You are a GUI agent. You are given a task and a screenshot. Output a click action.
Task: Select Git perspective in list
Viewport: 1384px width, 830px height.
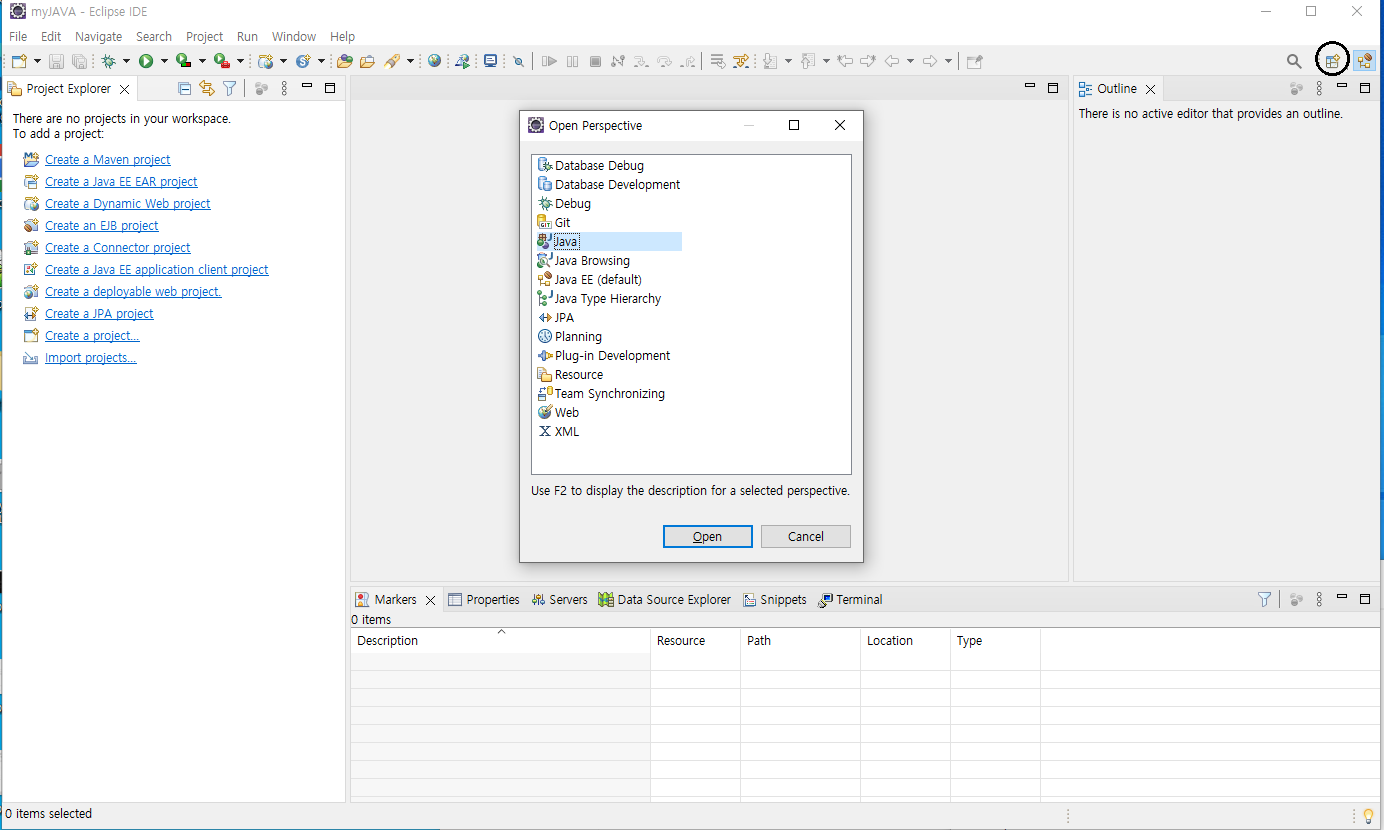point(563,222)
